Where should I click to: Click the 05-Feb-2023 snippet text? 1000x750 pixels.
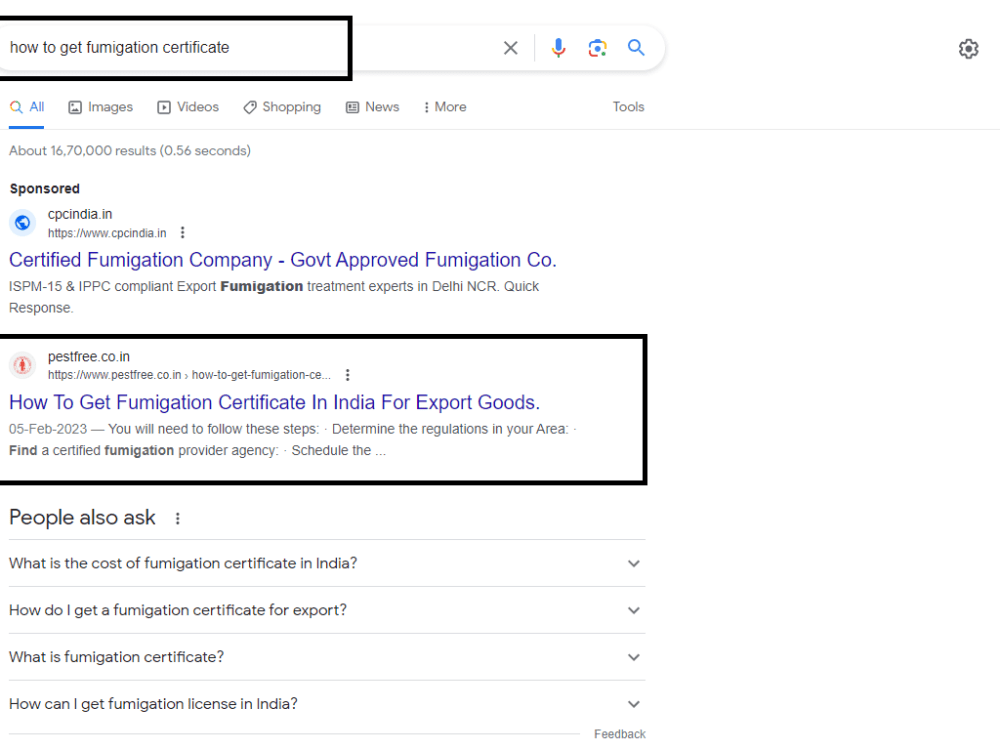click(x=292, y=439)
